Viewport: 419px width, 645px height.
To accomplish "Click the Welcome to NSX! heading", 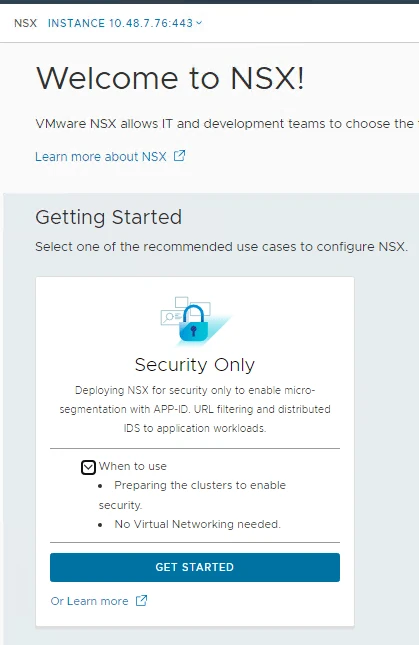I will (x=170, y=78).
